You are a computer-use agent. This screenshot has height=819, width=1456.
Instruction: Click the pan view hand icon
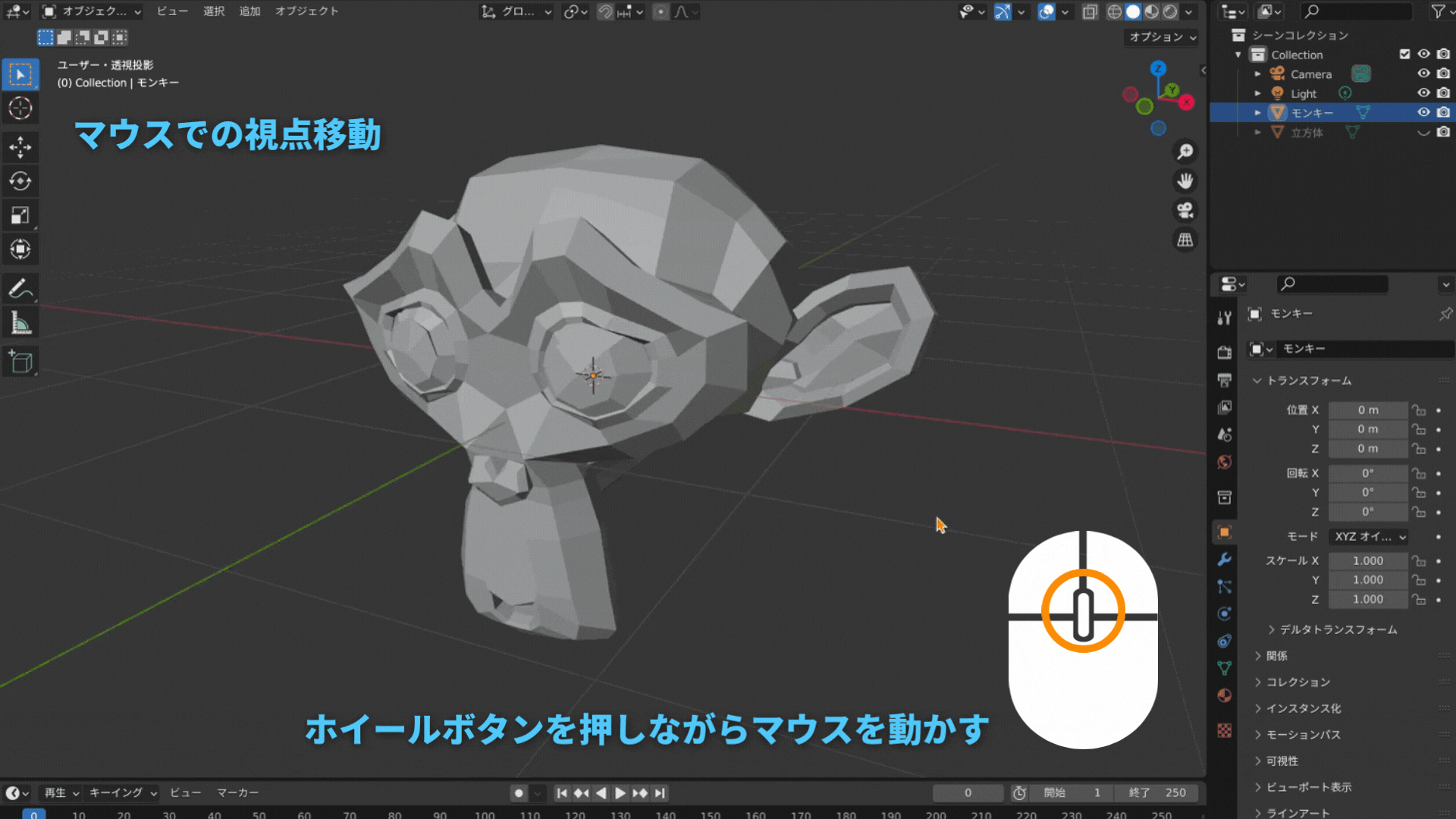[1185, 180]
